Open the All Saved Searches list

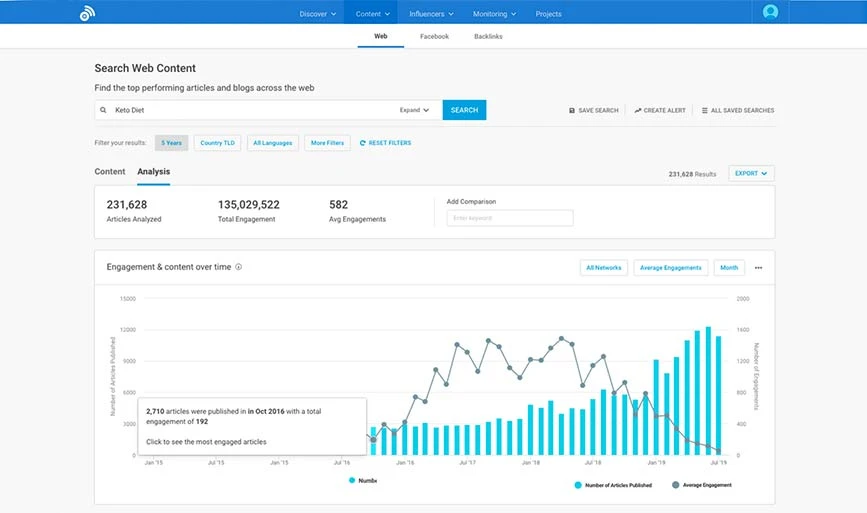point(738,111)
